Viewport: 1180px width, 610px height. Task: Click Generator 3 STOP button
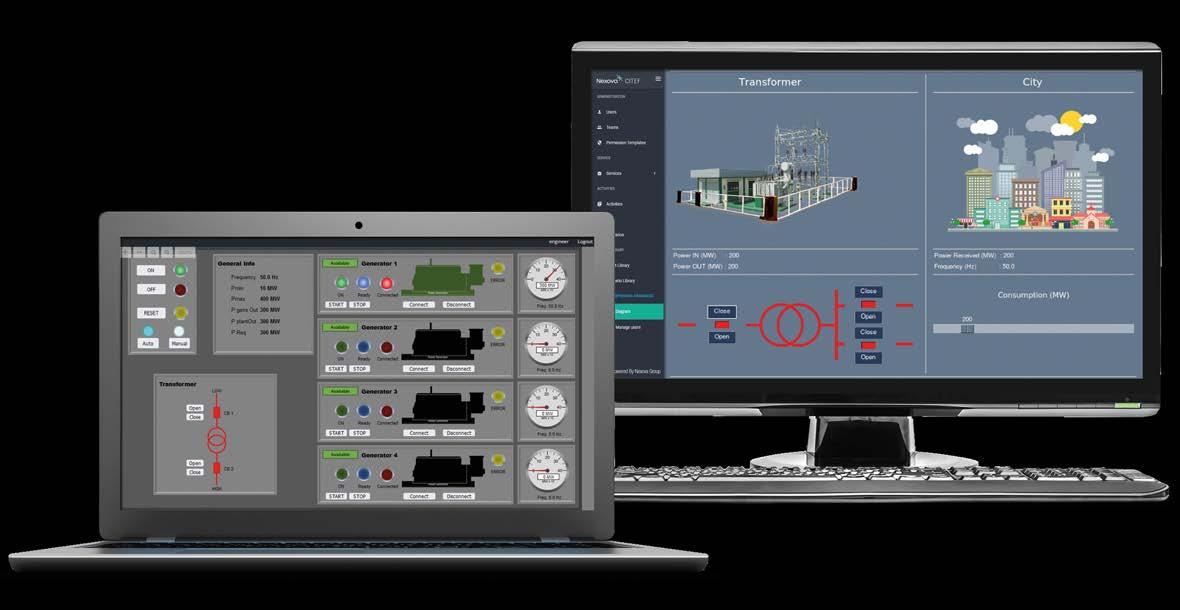click(360, 432)
